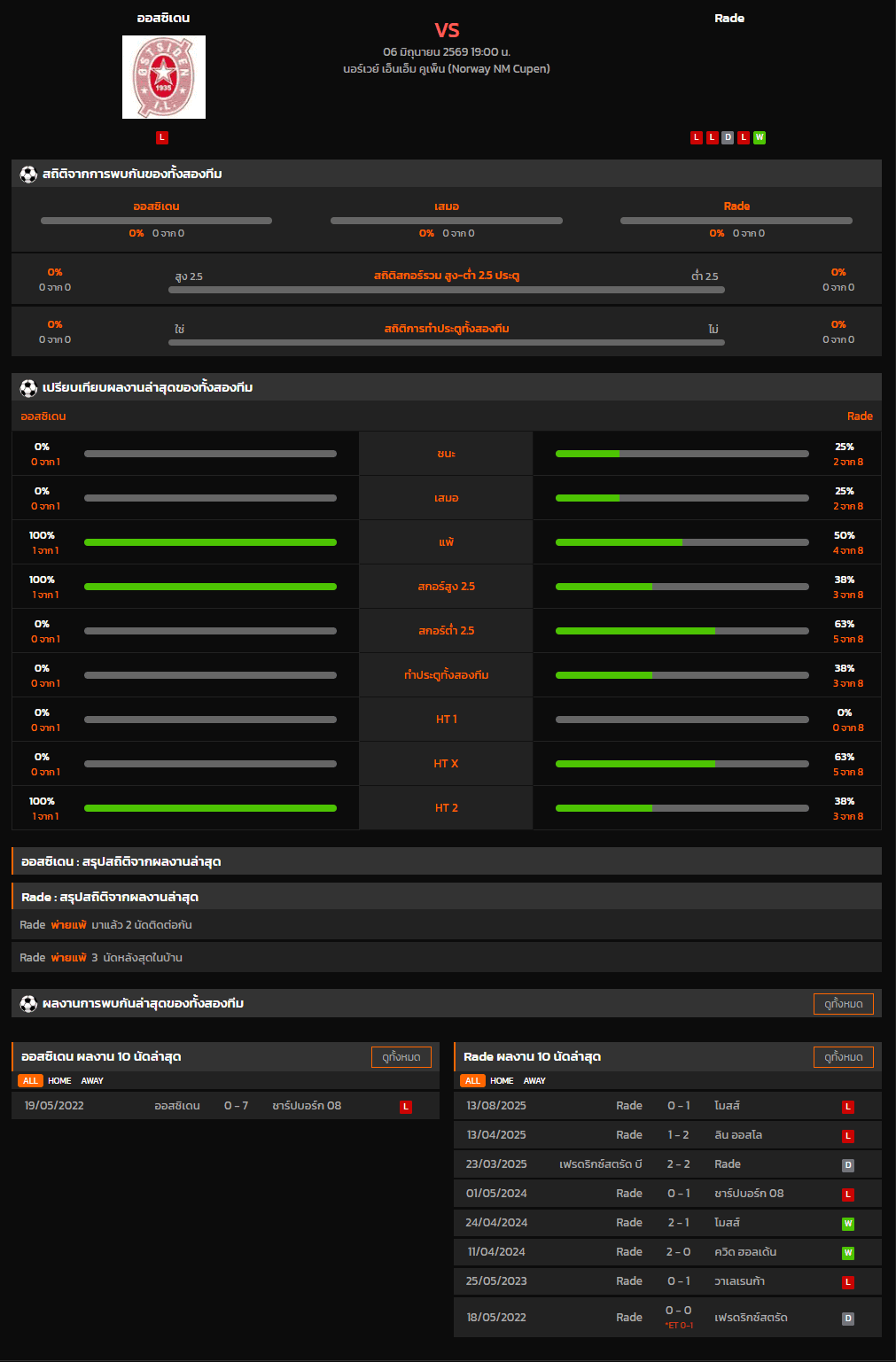
Task: Click soccer ball icon beside เปรียบเทียบผลงานล่าสุดของทั้งสองทีม
Action: [x=28, y=387]
